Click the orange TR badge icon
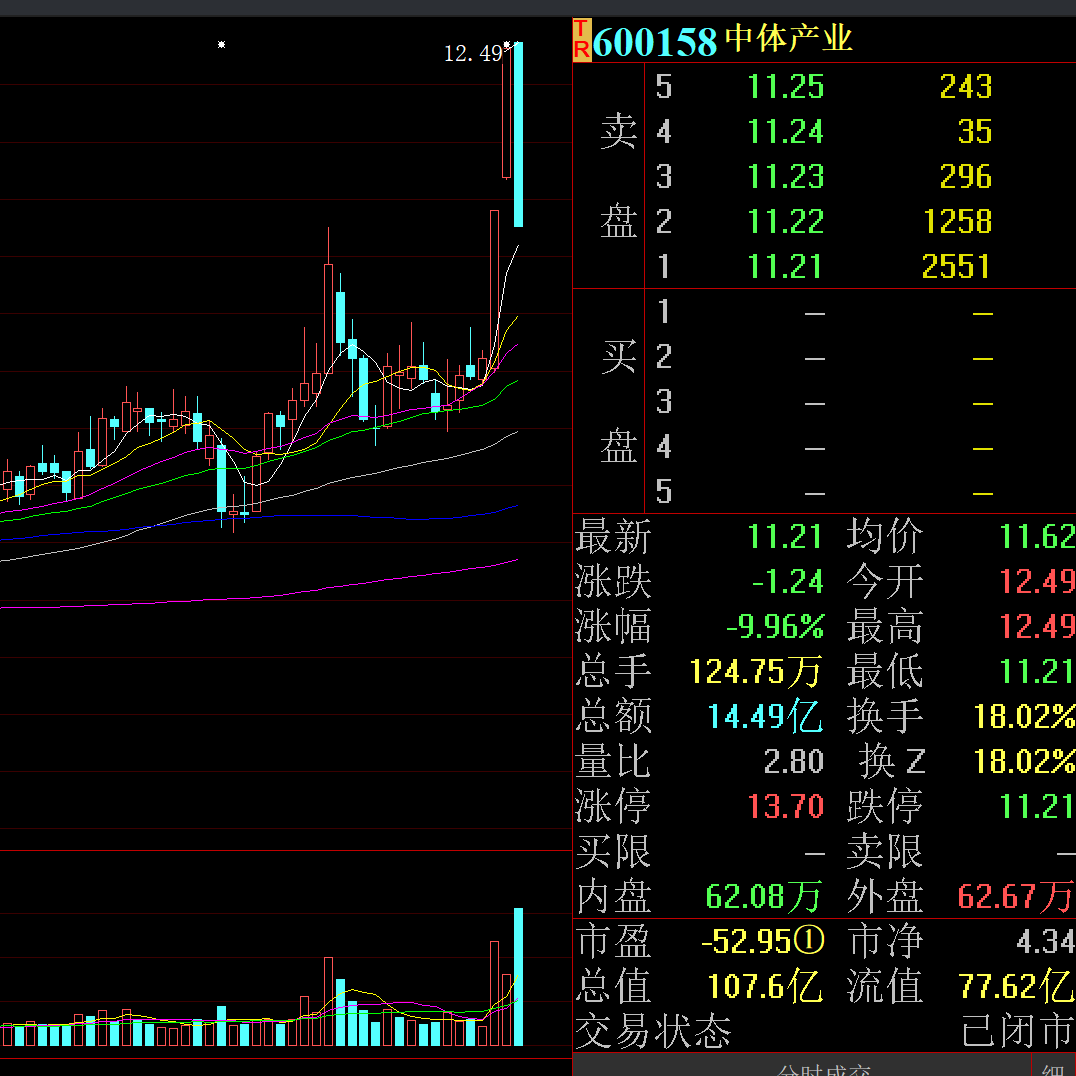Screen dimensions: 1076x1076 [582, 40]
